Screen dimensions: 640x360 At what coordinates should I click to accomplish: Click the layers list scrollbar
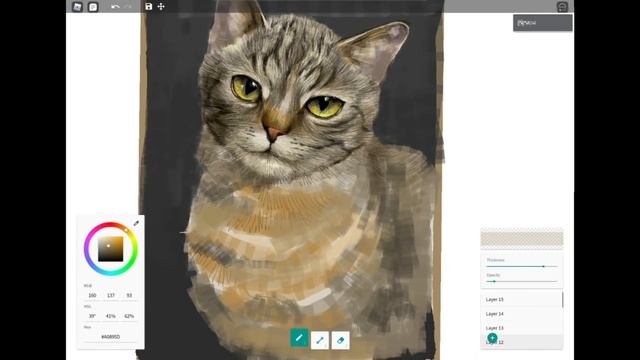click(563, 300)
